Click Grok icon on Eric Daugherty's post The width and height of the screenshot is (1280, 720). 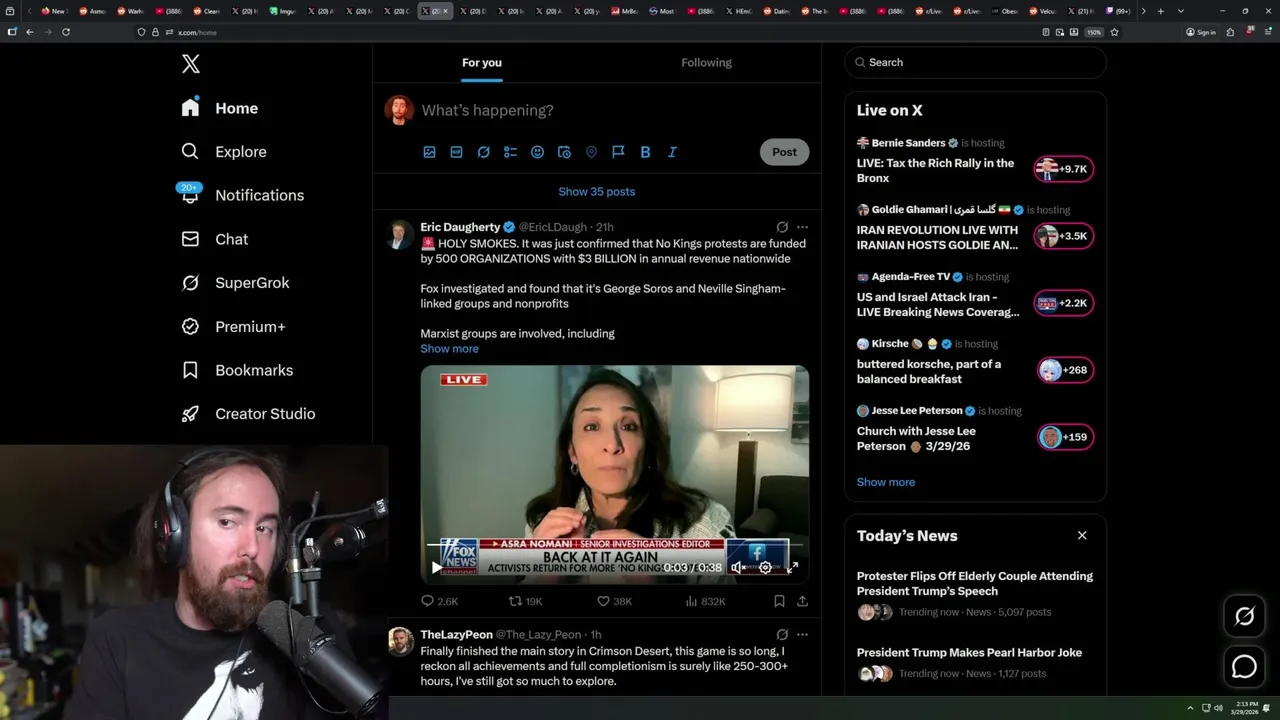click(x=782, y=227)
